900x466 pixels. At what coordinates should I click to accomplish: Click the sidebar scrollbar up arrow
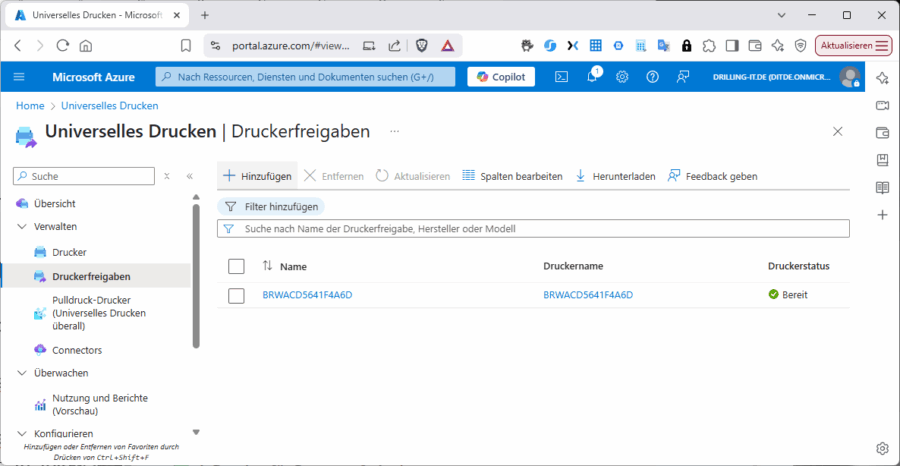point(196,197)
